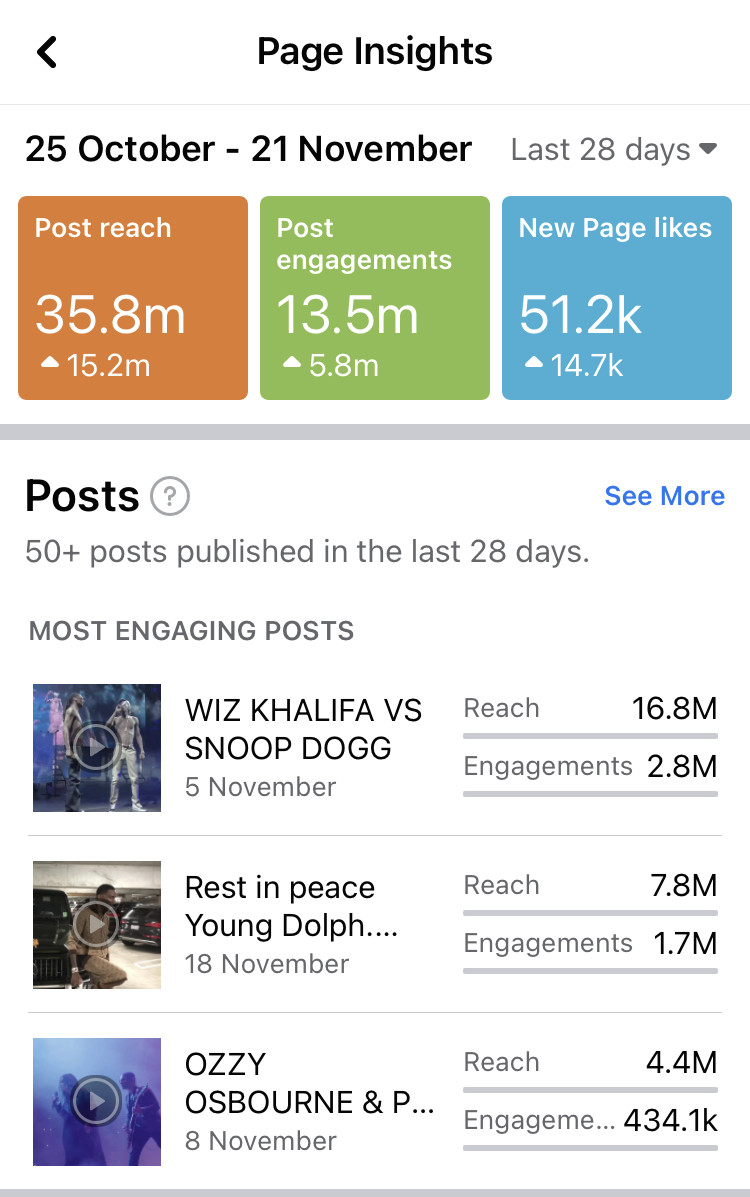This screenshot has width=750, height=1197.
Task: Click the 7.8M reach bar of Young Dolph post
Action: coord(590,913)
